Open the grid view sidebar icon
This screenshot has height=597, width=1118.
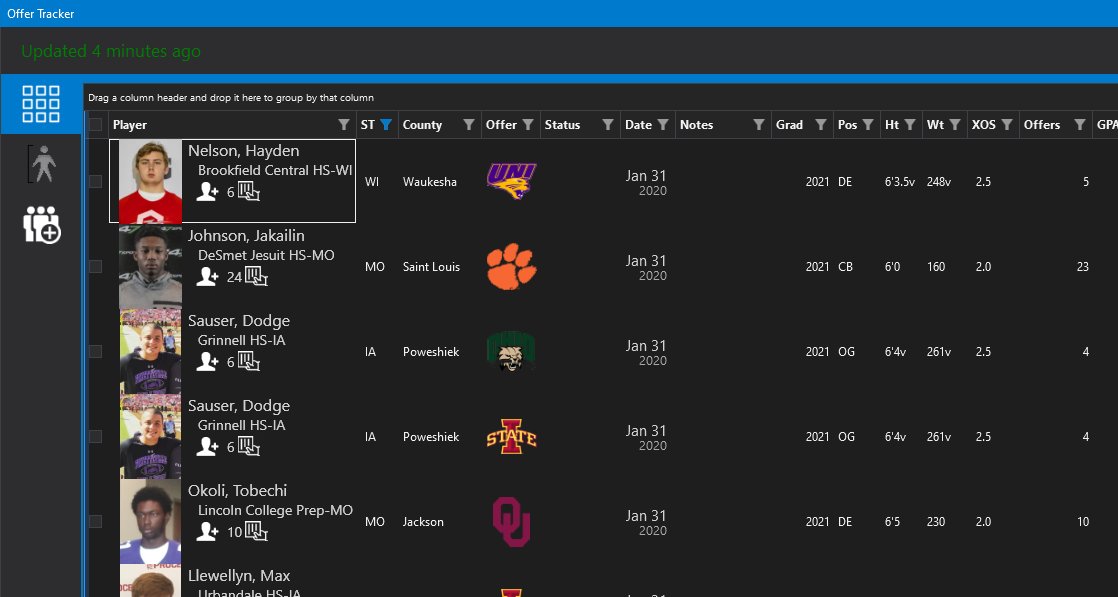pyautogui.click(x=41, y=104)
